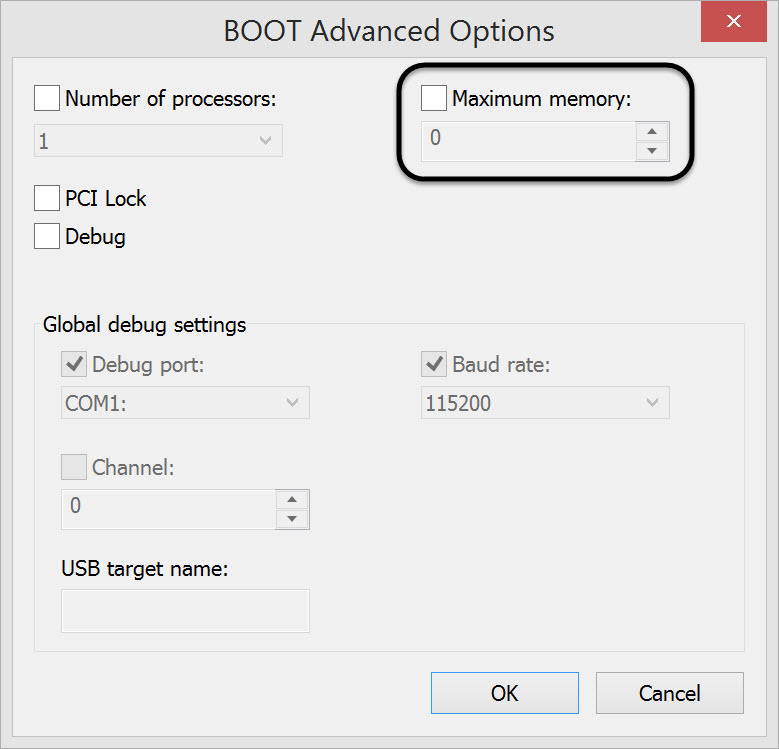Decrease Maximum memory with down arrow

point(652,150)
